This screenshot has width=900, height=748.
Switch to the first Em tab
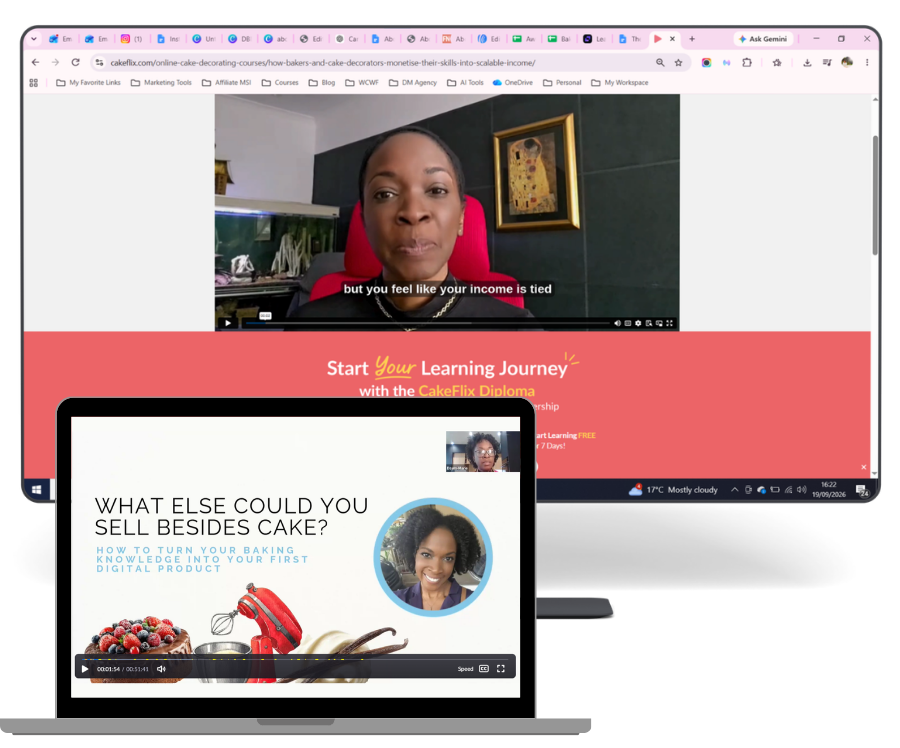pos(61,39)
